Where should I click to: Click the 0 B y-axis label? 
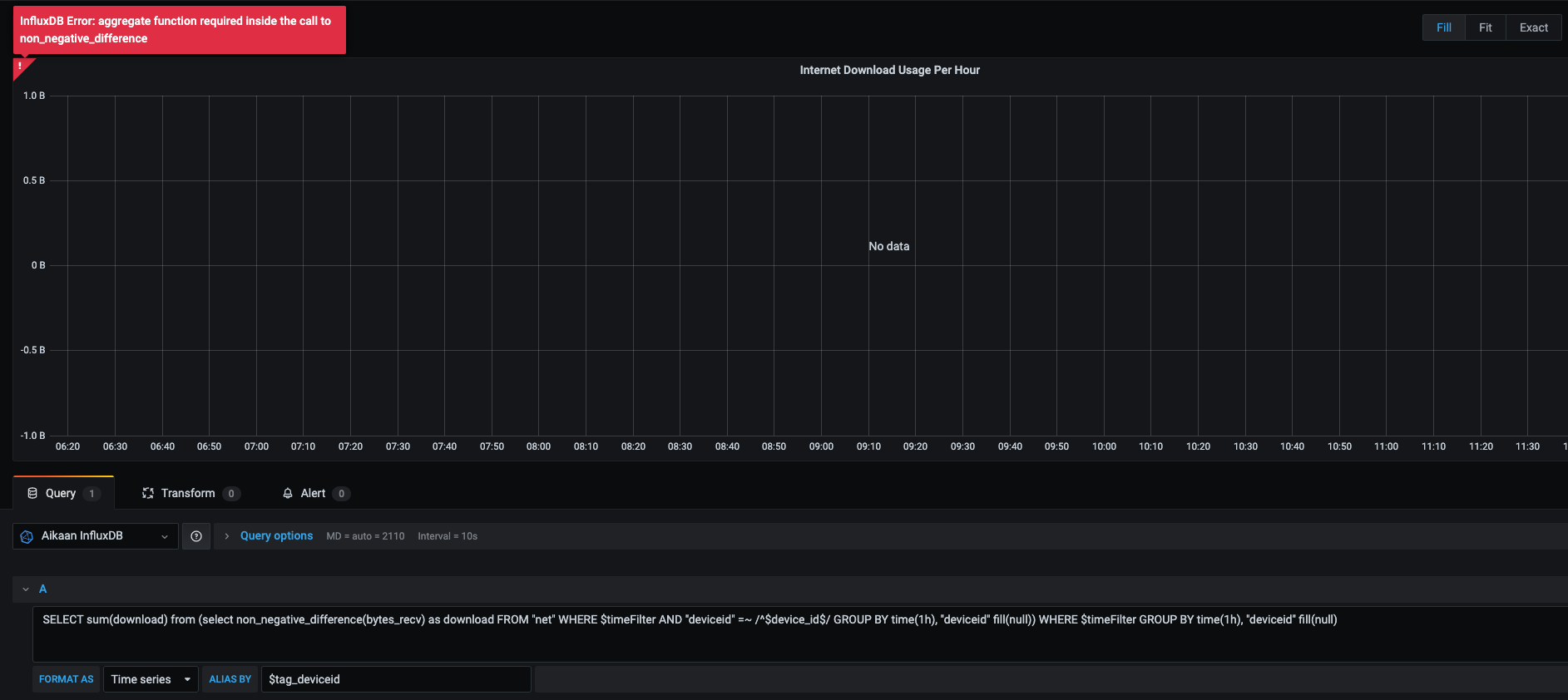[38, 265]
